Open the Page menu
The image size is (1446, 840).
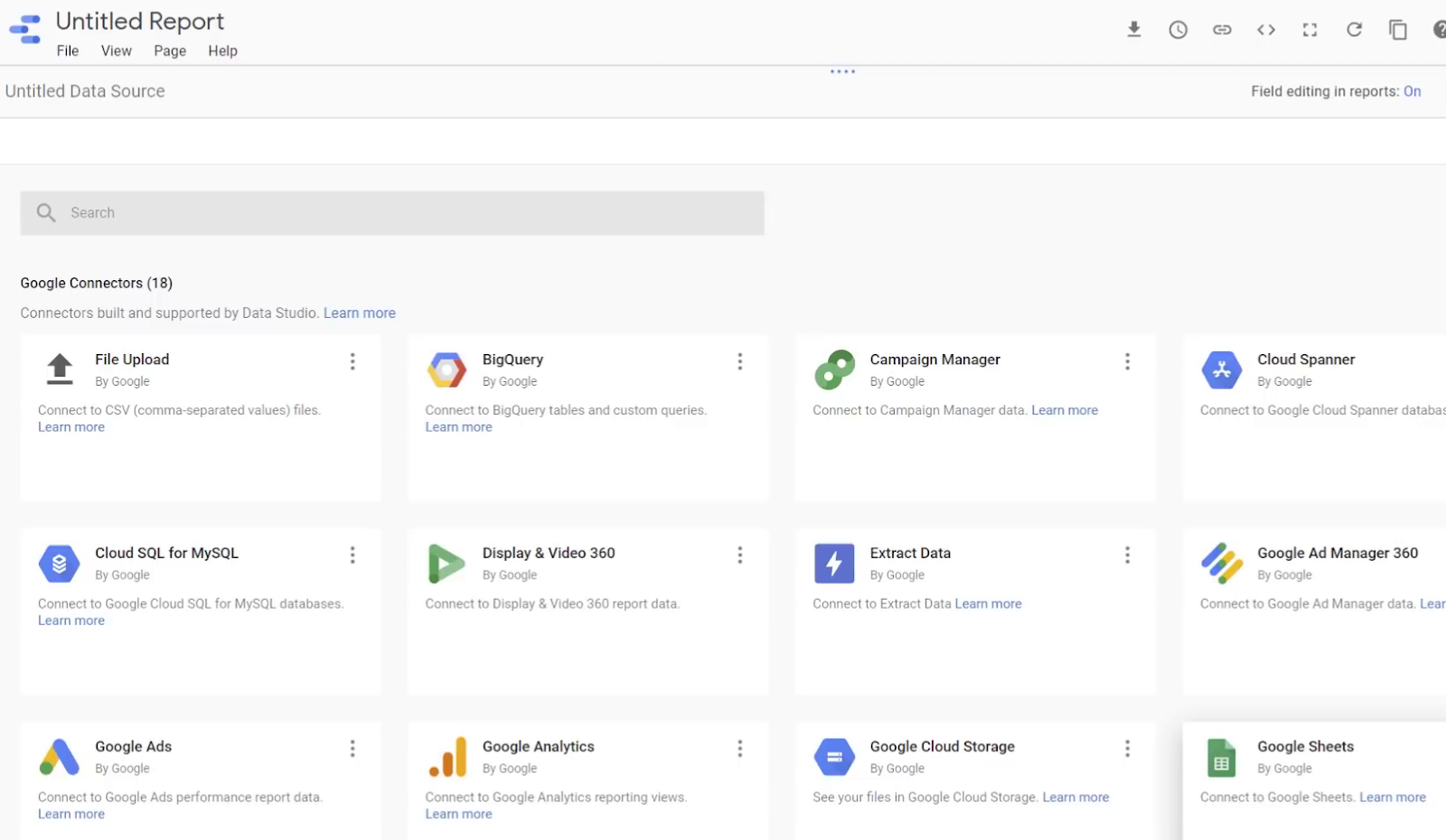click(170, 51)
